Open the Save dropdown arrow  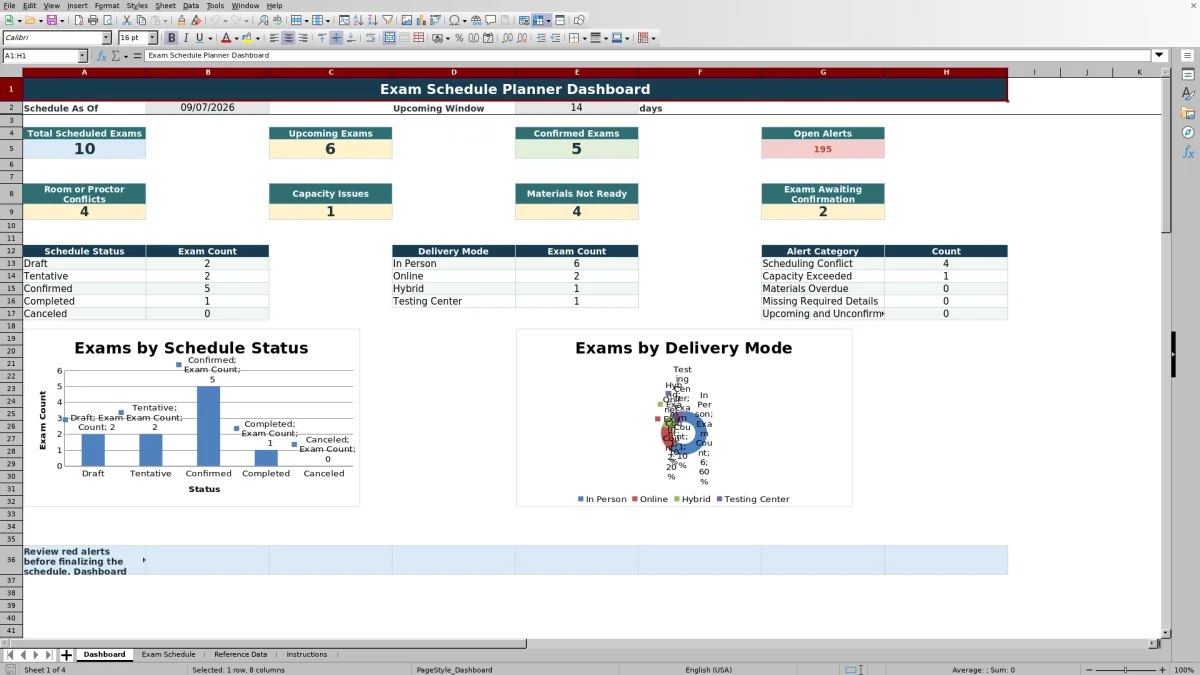pyautogui.click(x=62, y=20)
